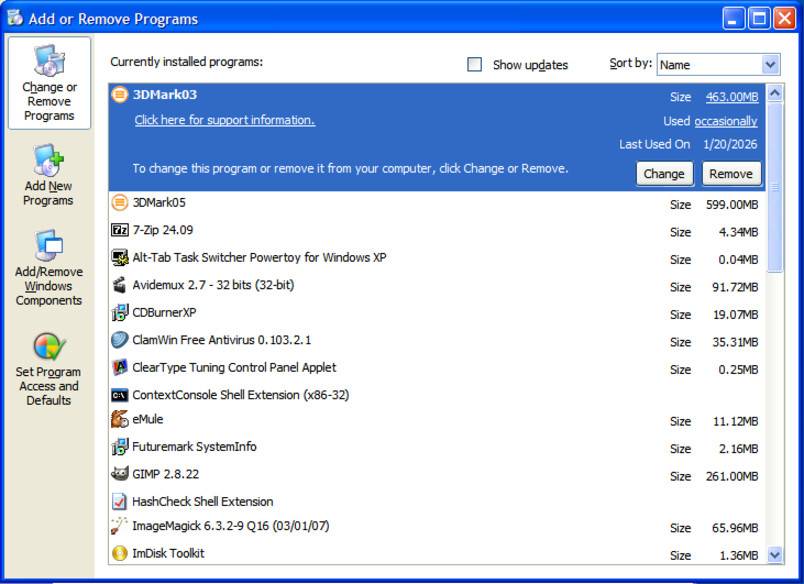Open Set Program Access and Defaults

(x=49, y=369)
